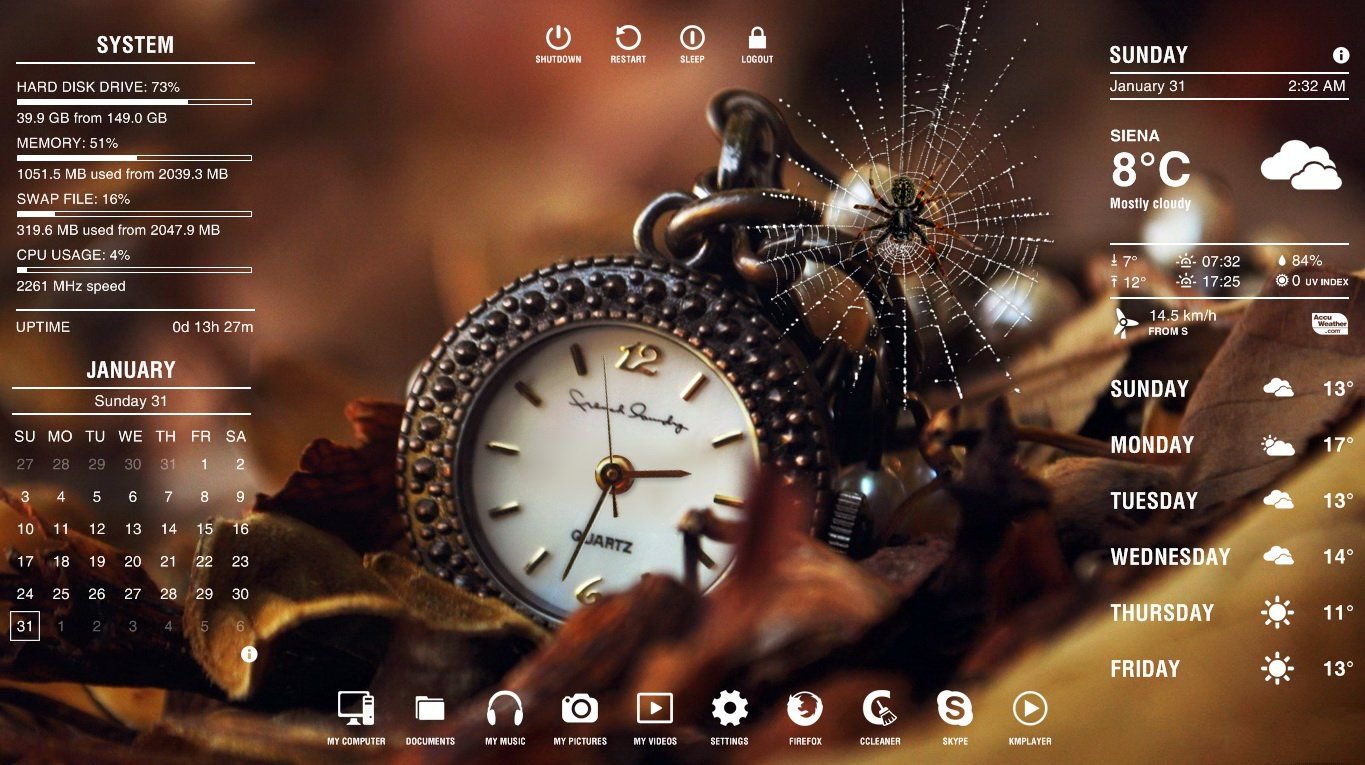
Task: Start CCleaner from the dock
Action: click(x=880, y=709)
